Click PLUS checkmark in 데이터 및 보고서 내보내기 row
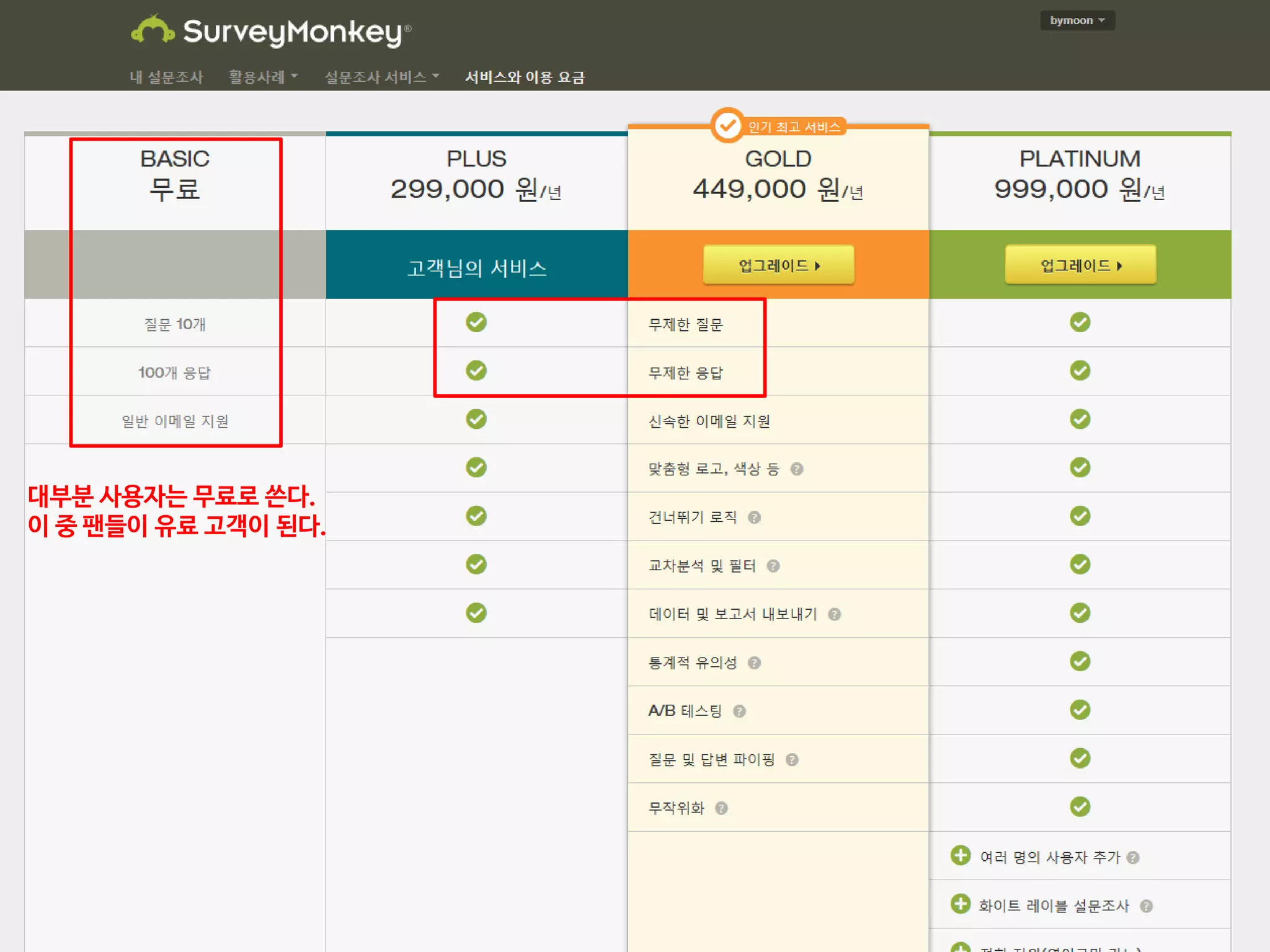Image resolution: width=1270 pixels, height=952 pixels. (x=476, y=613)
